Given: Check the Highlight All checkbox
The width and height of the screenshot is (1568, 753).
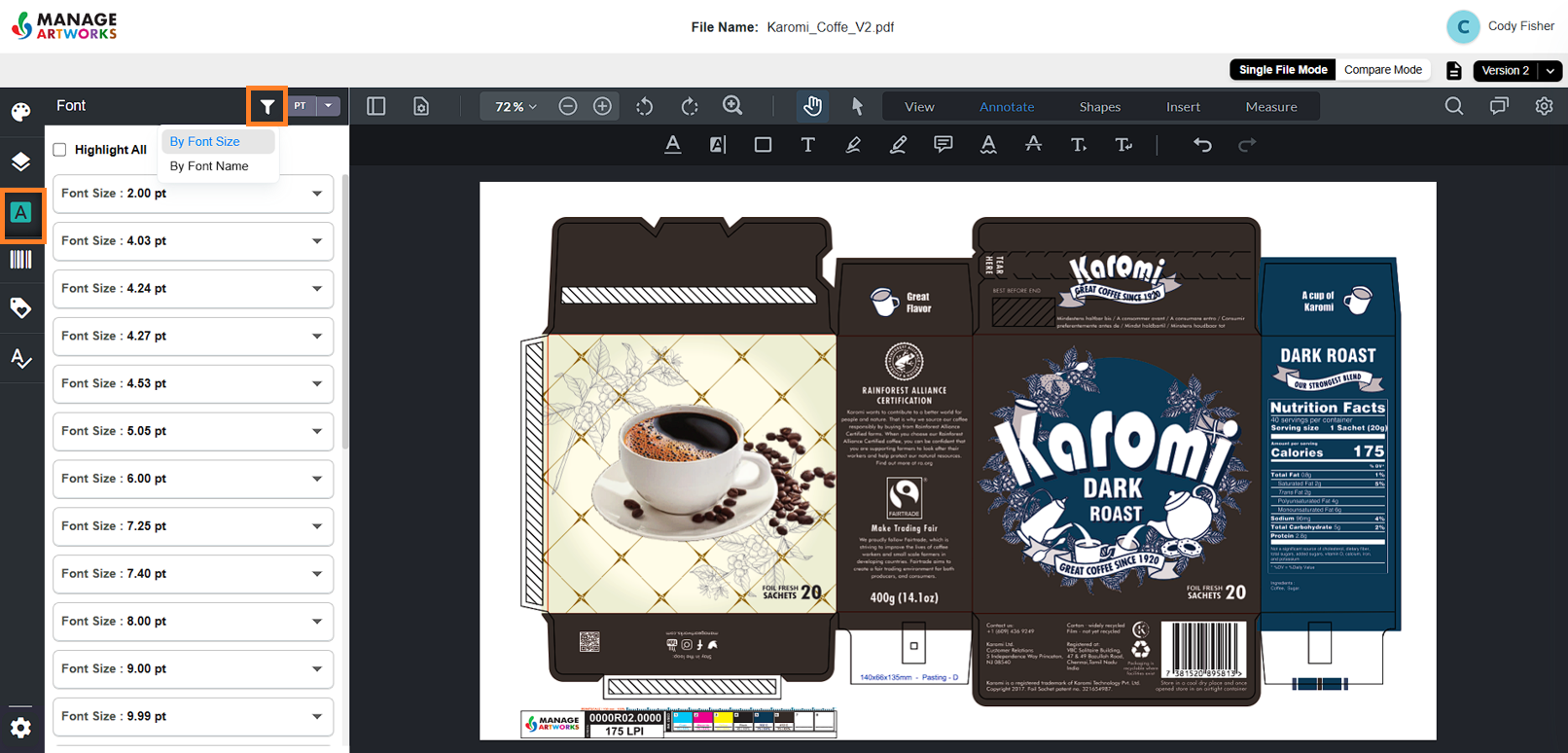Looking at the screenshot, I should [59, 150].
